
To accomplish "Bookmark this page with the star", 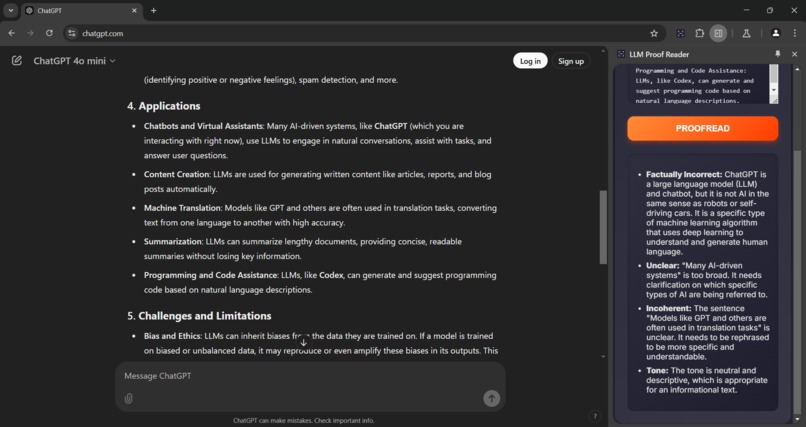I will tap(654, 33).
